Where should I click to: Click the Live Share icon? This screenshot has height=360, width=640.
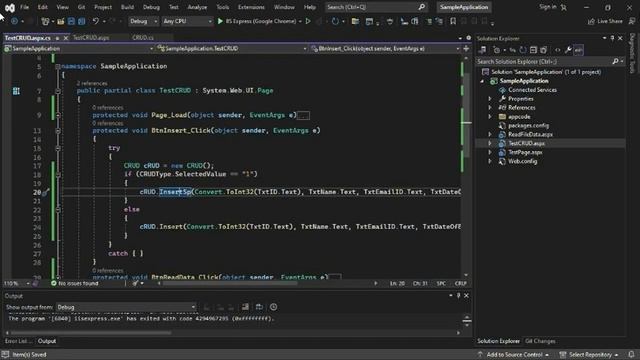click(591, 21)
